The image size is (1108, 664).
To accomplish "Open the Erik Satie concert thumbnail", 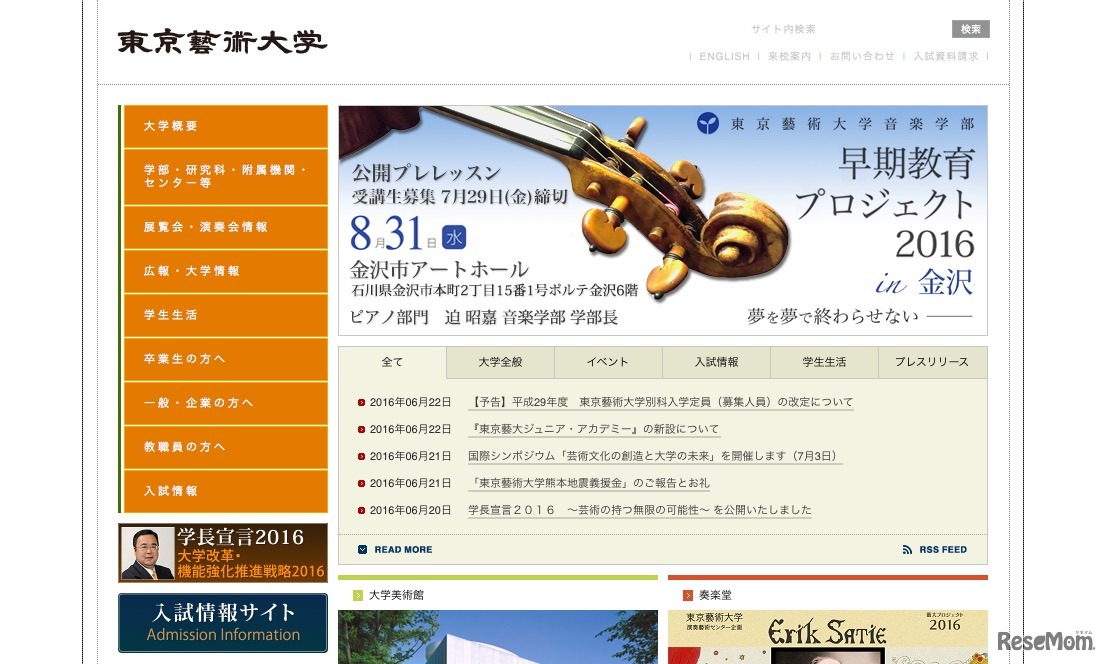I will [827, 637].
